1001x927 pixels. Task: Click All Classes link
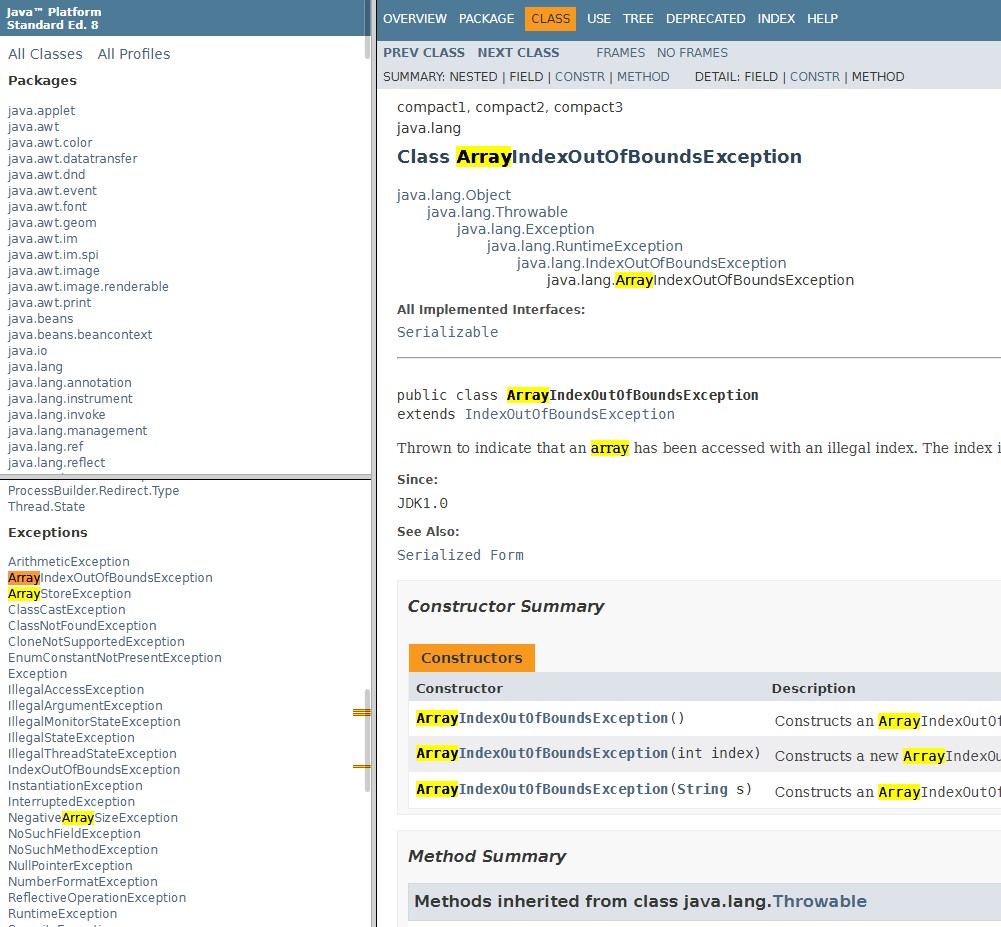coord(45,54)
